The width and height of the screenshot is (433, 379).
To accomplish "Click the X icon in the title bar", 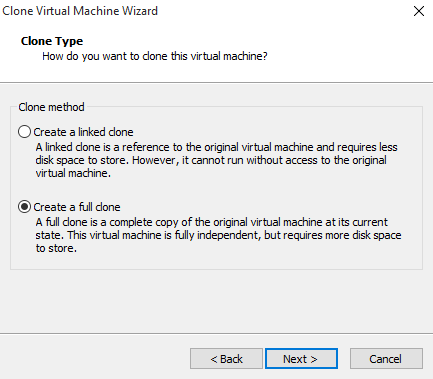I will tap(419, 11).
